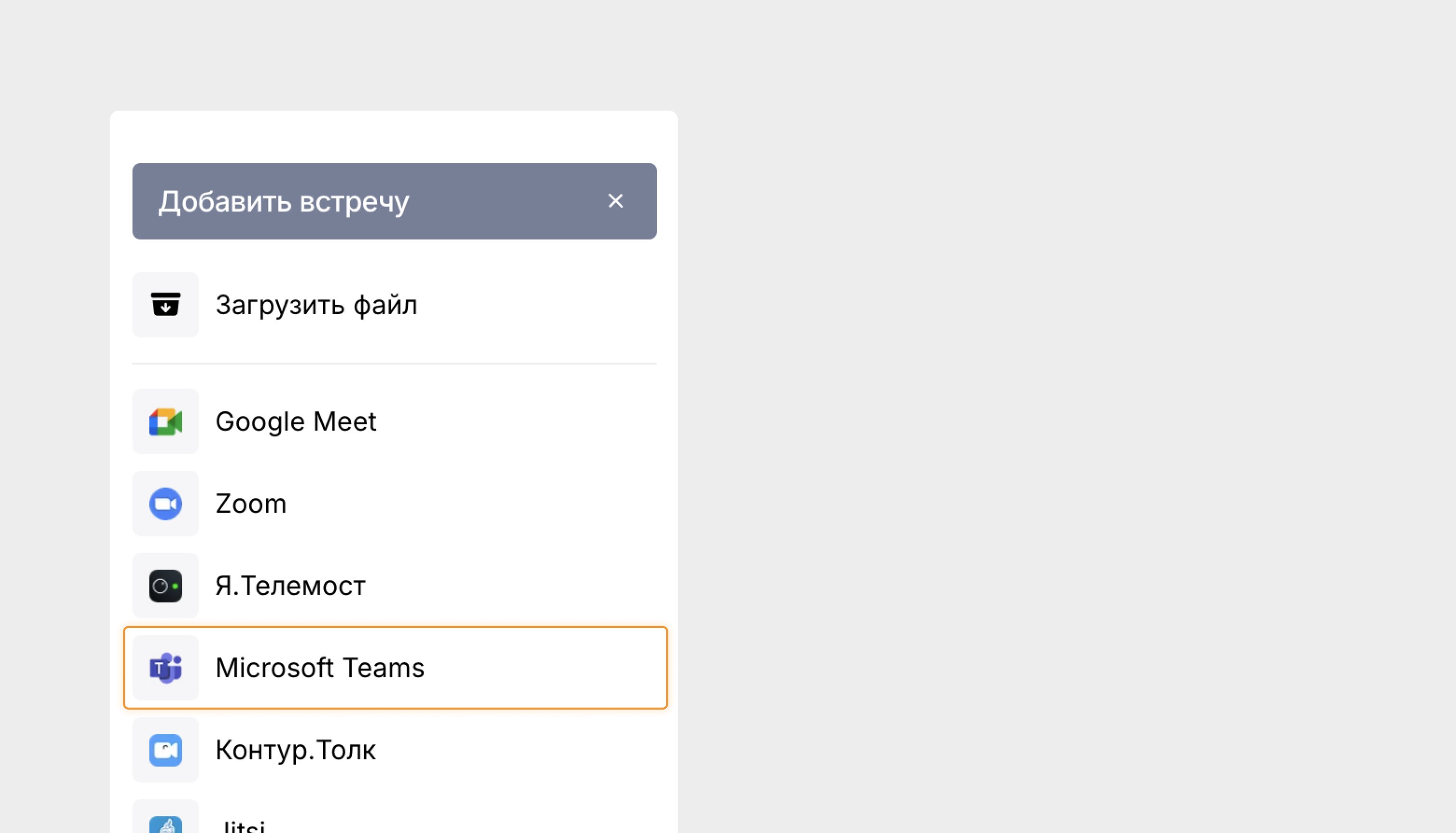
Task: Click the Загрузить файл upload icon
Action: tap(165, 304)
